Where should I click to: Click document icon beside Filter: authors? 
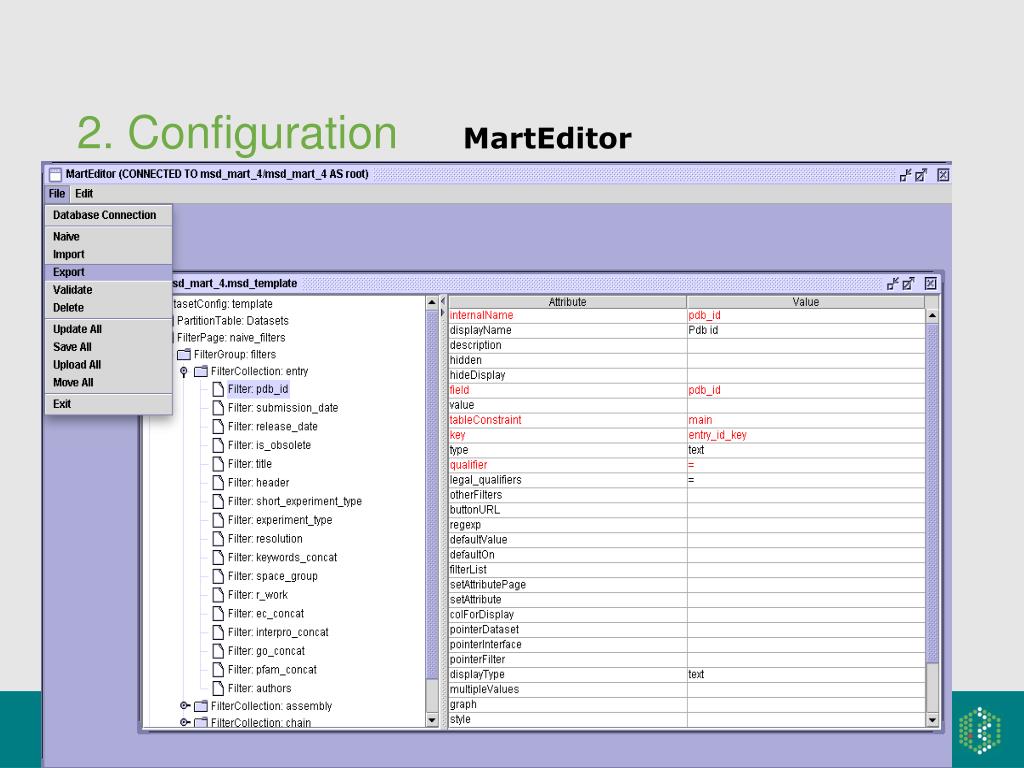tap(218, 688)
